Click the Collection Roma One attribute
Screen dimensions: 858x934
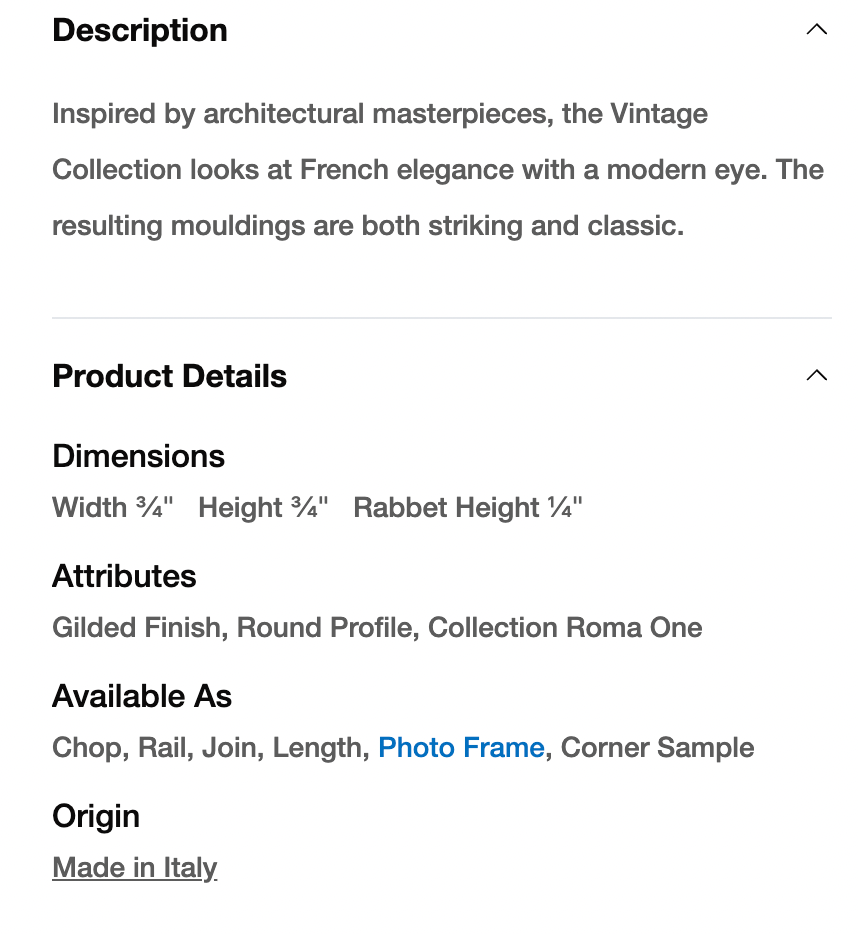point(565,627)
